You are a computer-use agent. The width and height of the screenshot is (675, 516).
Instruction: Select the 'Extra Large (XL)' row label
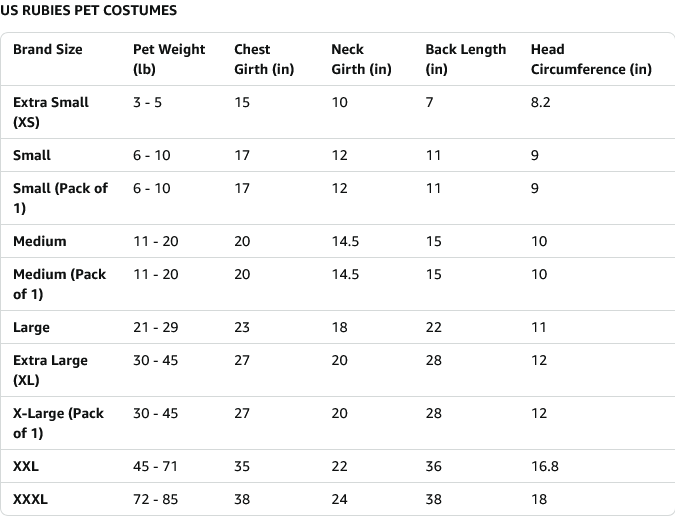click(50, 370)
